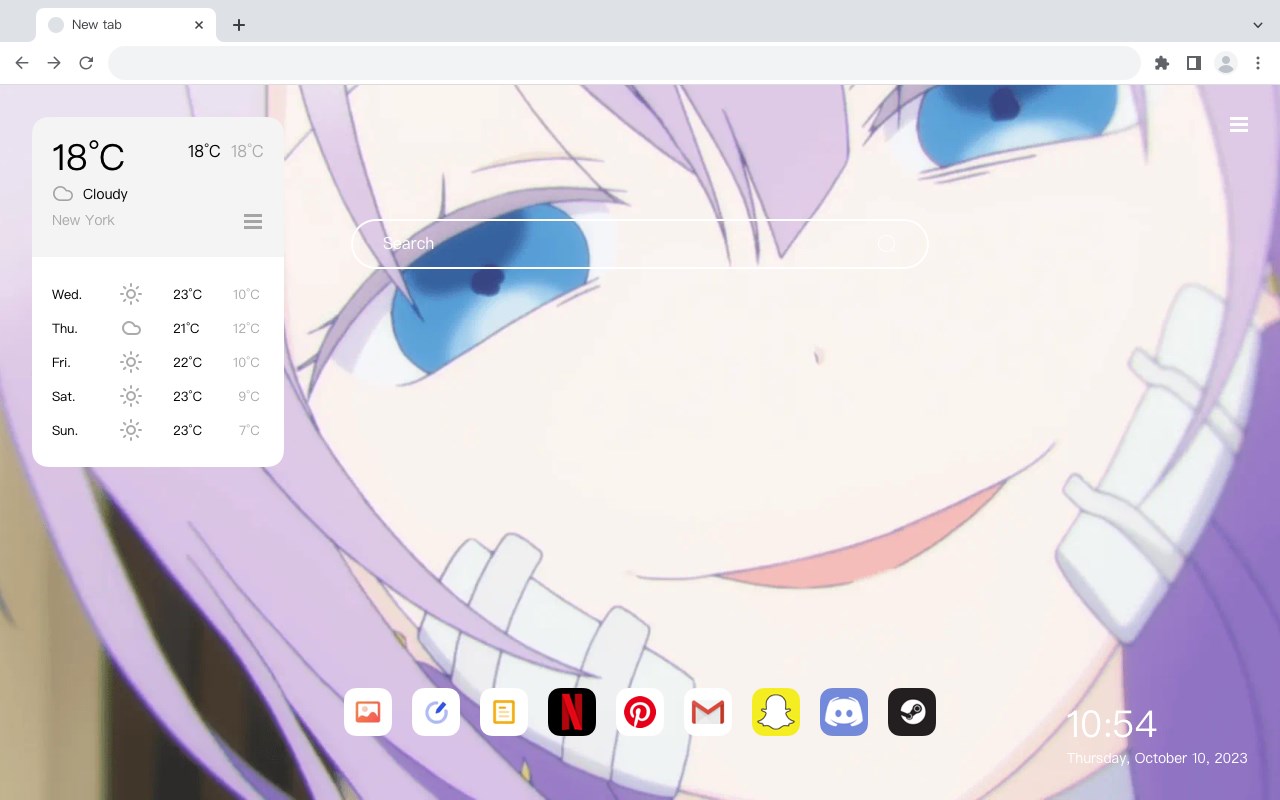Open the browser Extensions puzzle icon
The height and width of the screenshot is (800, 1280).
1162,63
